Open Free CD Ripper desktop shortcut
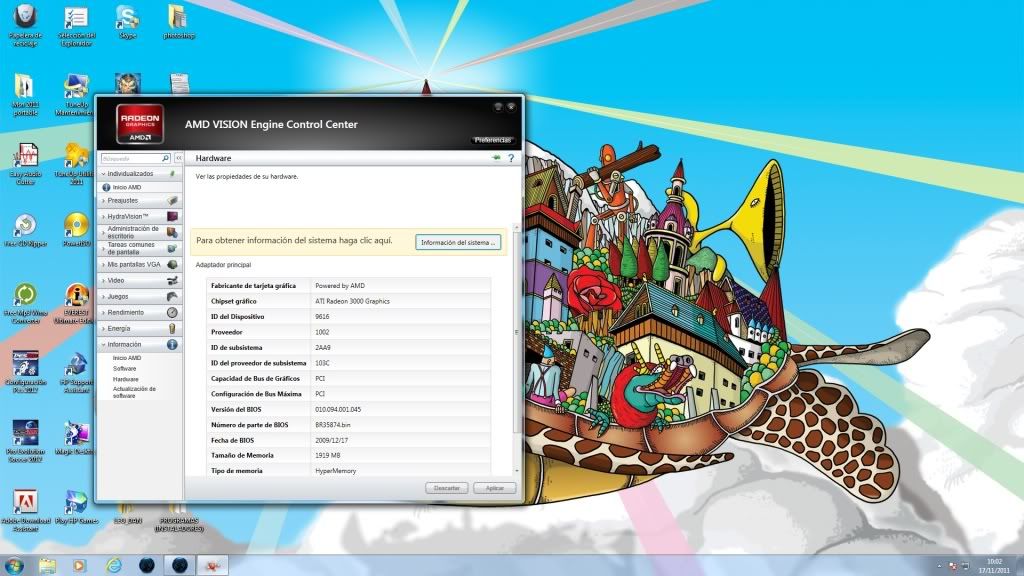Viewport: 1024px width, 576px height. click(25, 230)
